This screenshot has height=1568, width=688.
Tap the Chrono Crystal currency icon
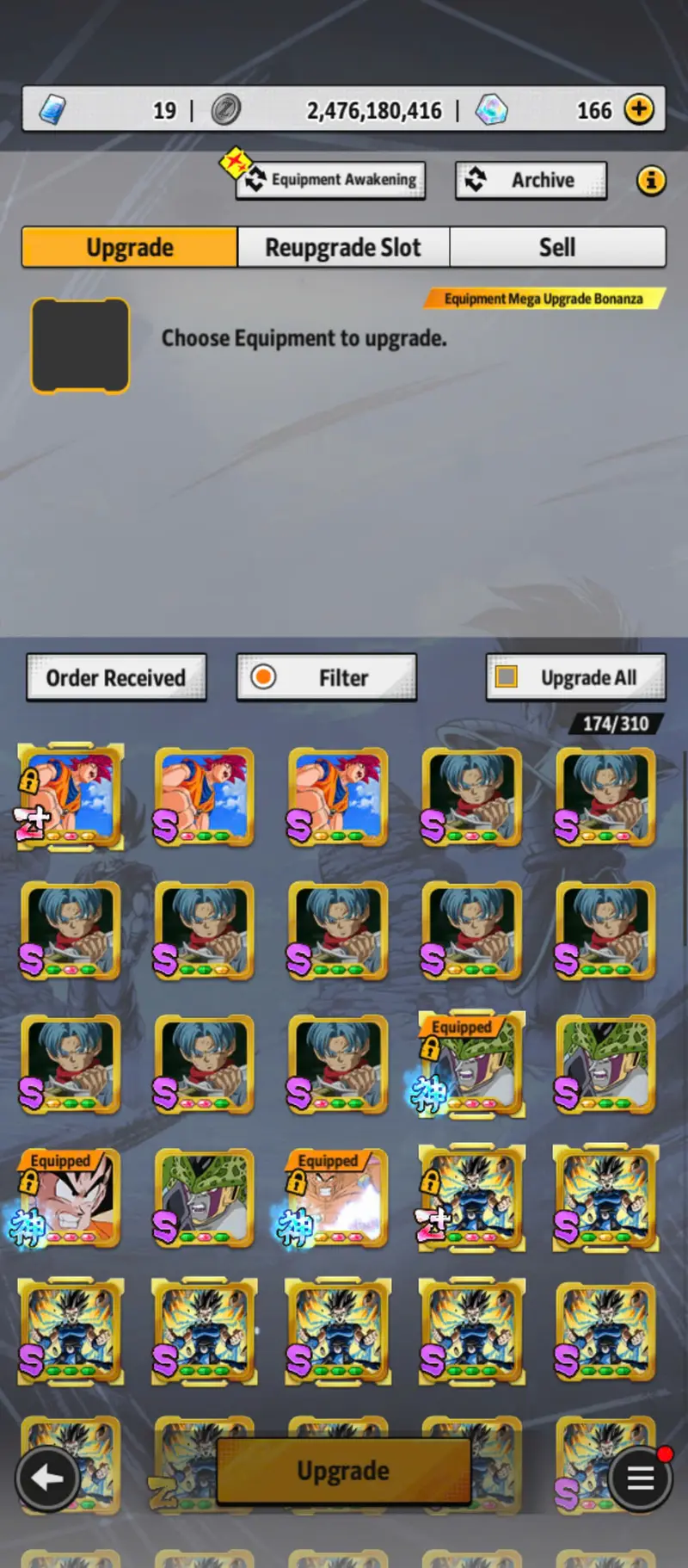pyautogui.click(x=492, y=109)
